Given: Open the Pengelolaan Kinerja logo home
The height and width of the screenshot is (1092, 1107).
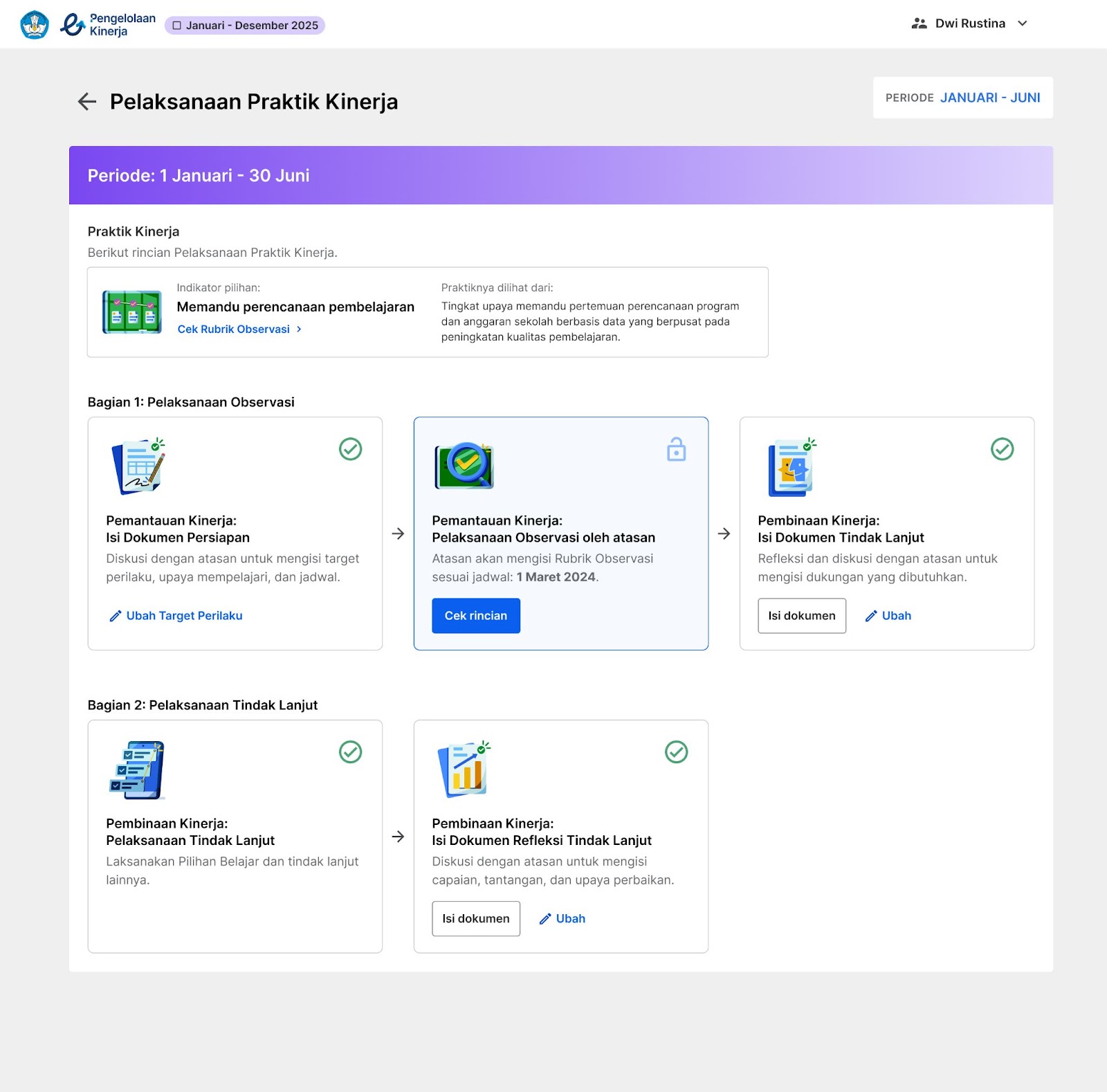Looking at the screenshot, I should (x=108, y=25).
